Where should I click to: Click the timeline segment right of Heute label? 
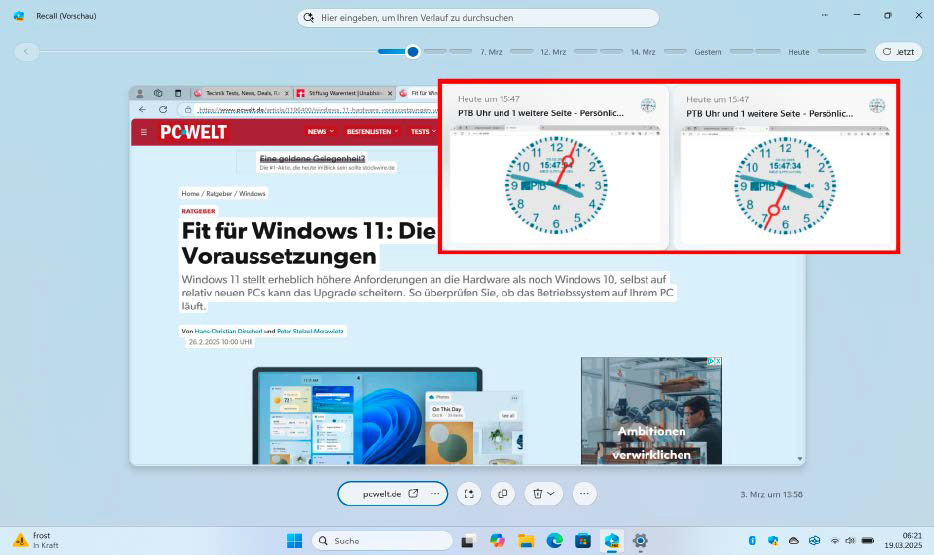click(842, 52)
